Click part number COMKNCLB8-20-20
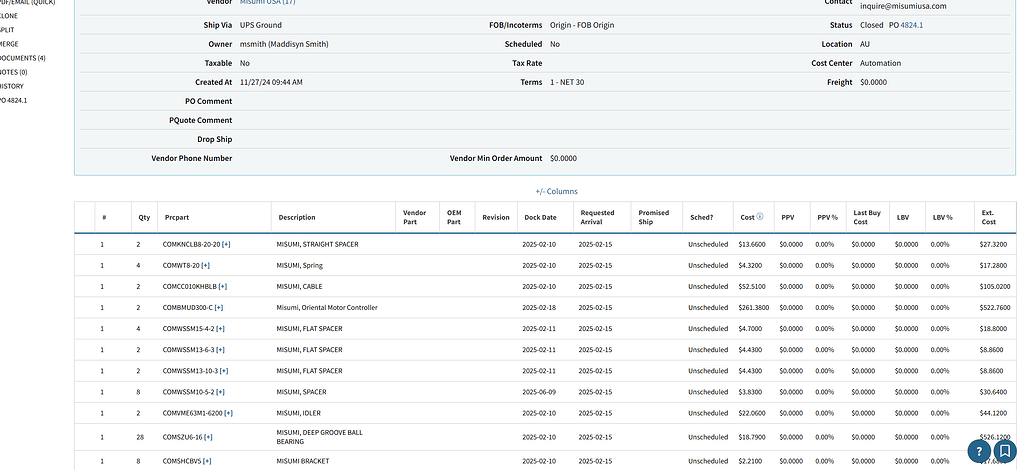 point(191,244)
